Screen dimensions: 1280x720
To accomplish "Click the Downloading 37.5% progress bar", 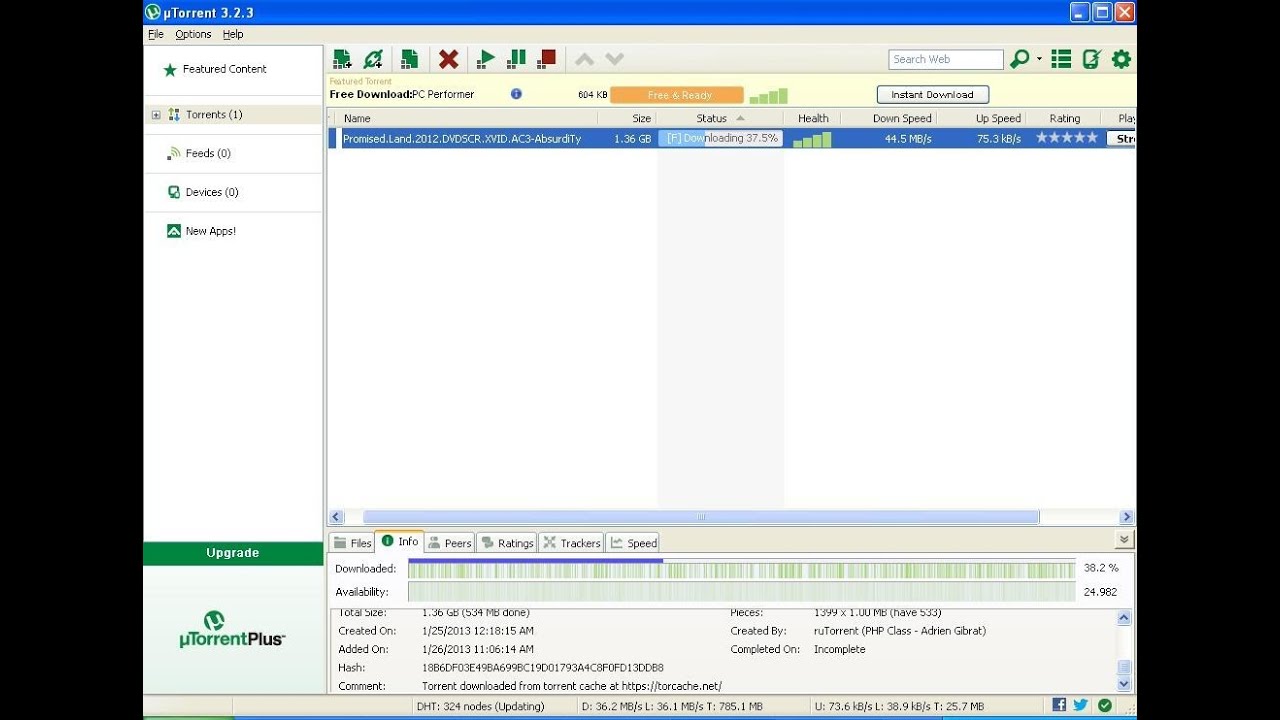I will pyautogui.click(x=720, y=138).
